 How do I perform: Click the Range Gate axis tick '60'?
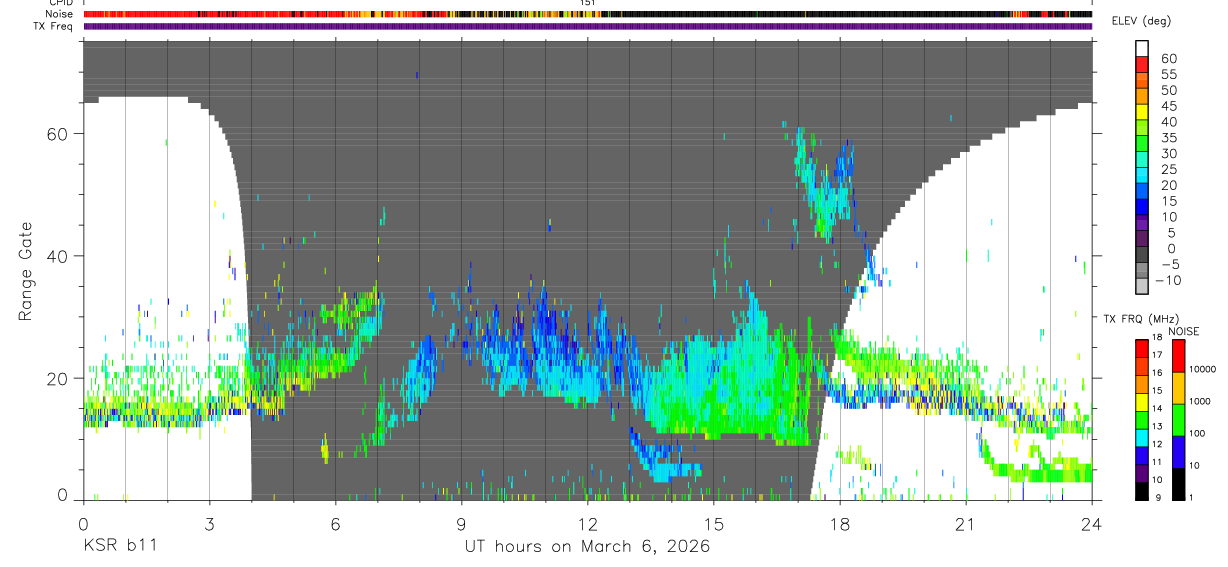pos(58,133)
